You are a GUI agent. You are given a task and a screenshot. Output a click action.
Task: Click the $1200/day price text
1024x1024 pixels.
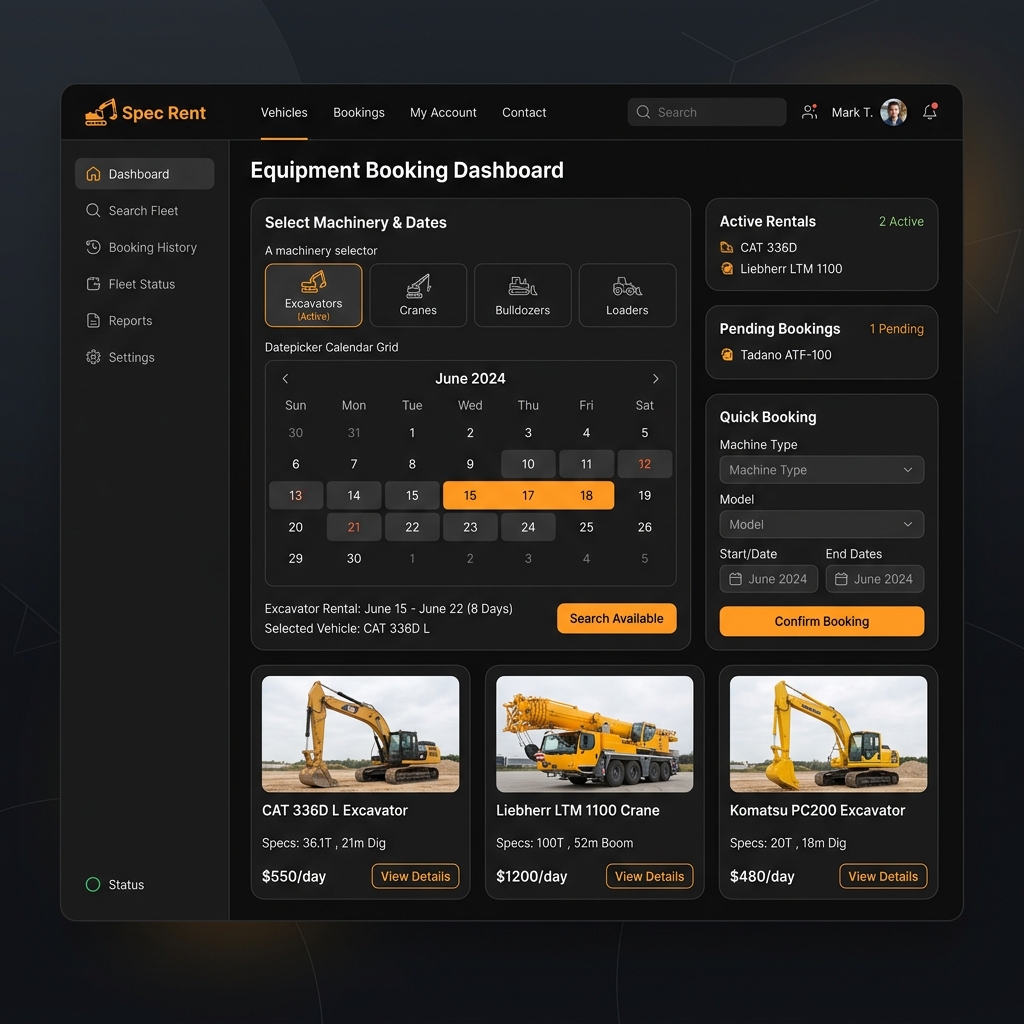pos(532,876)
